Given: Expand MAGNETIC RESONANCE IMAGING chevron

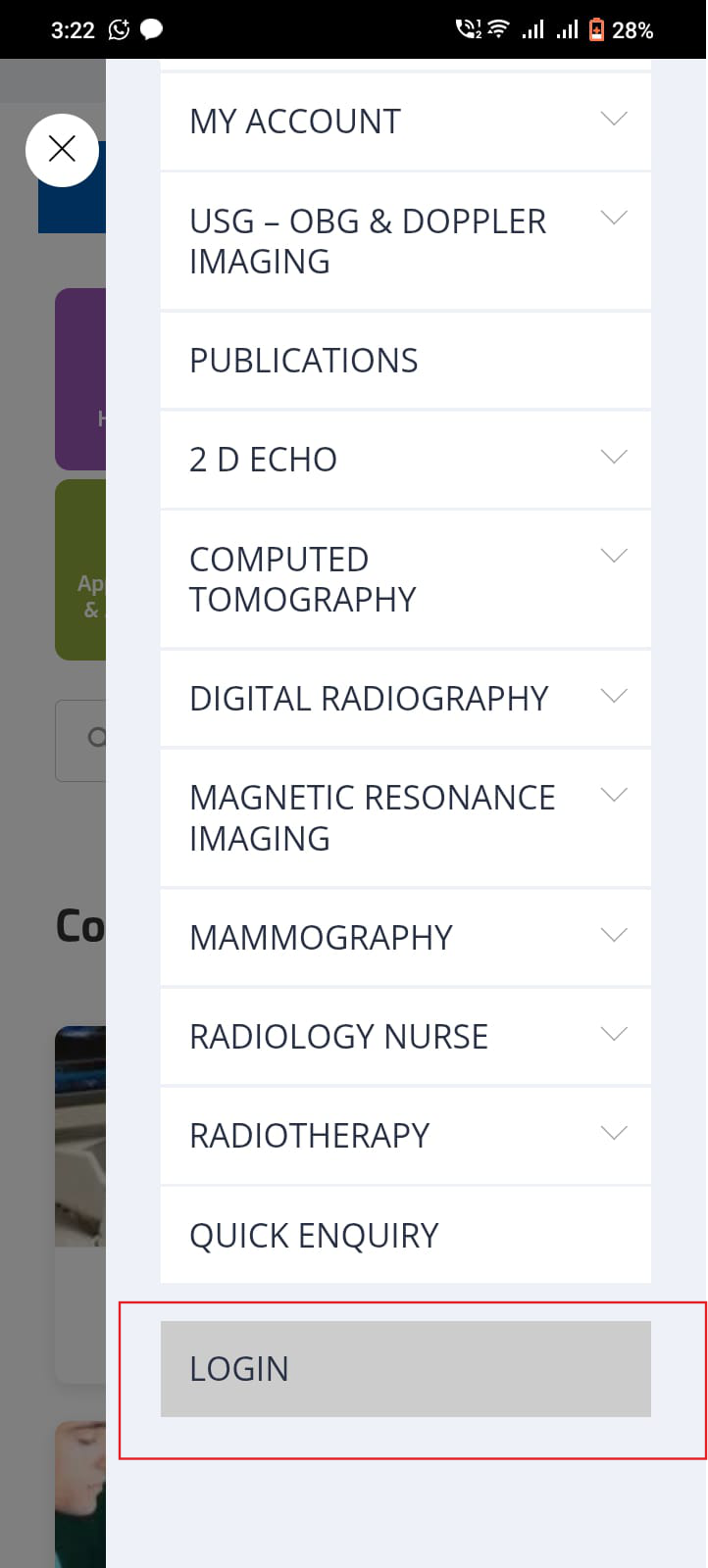Looking at the screenshot, I should click(614, 795).
